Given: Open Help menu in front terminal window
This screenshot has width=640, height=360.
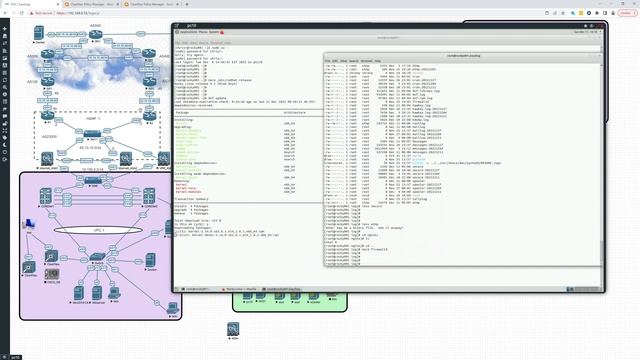Looking at the screenshot, I should (378, 61).
